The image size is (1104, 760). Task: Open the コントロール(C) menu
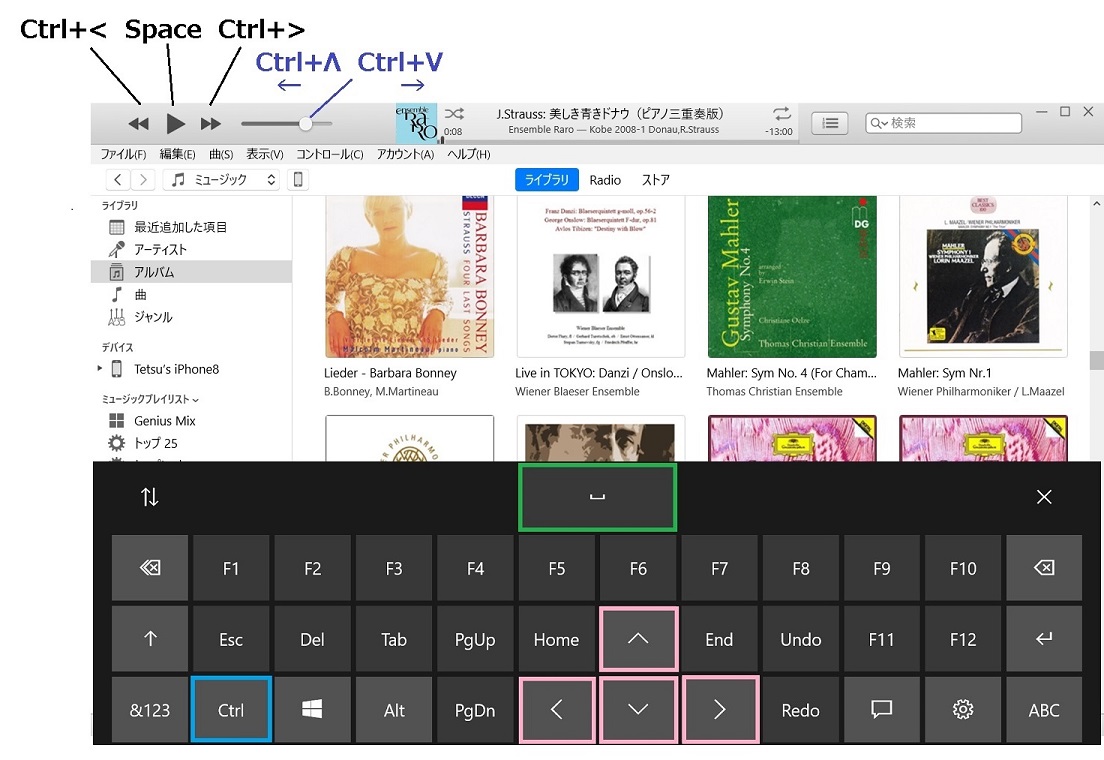[x=330, y=154]
